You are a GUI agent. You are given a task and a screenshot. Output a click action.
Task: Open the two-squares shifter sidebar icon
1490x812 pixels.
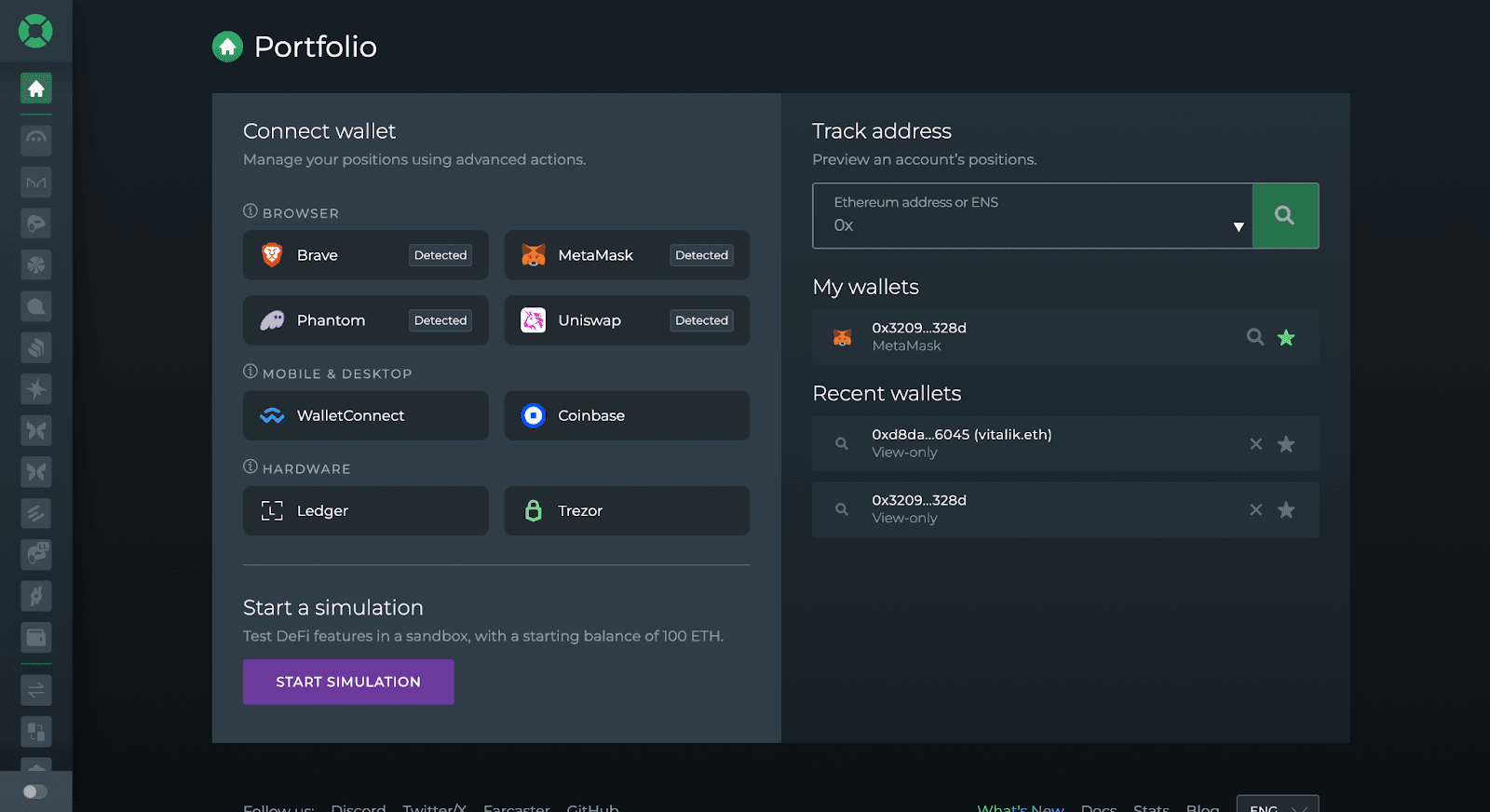point(36,732)
